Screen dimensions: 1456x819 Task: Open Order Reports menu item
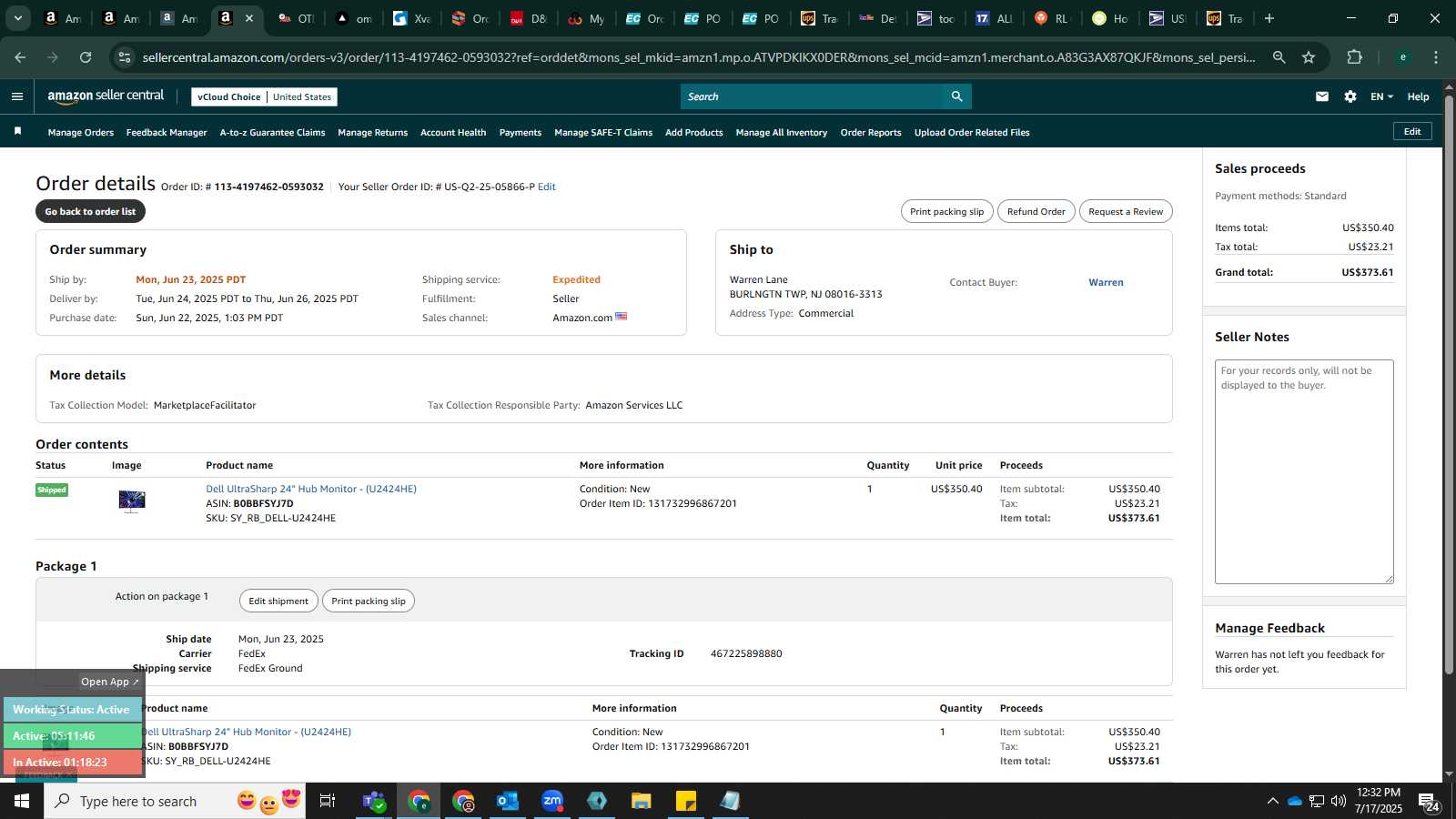pos(871,132)
